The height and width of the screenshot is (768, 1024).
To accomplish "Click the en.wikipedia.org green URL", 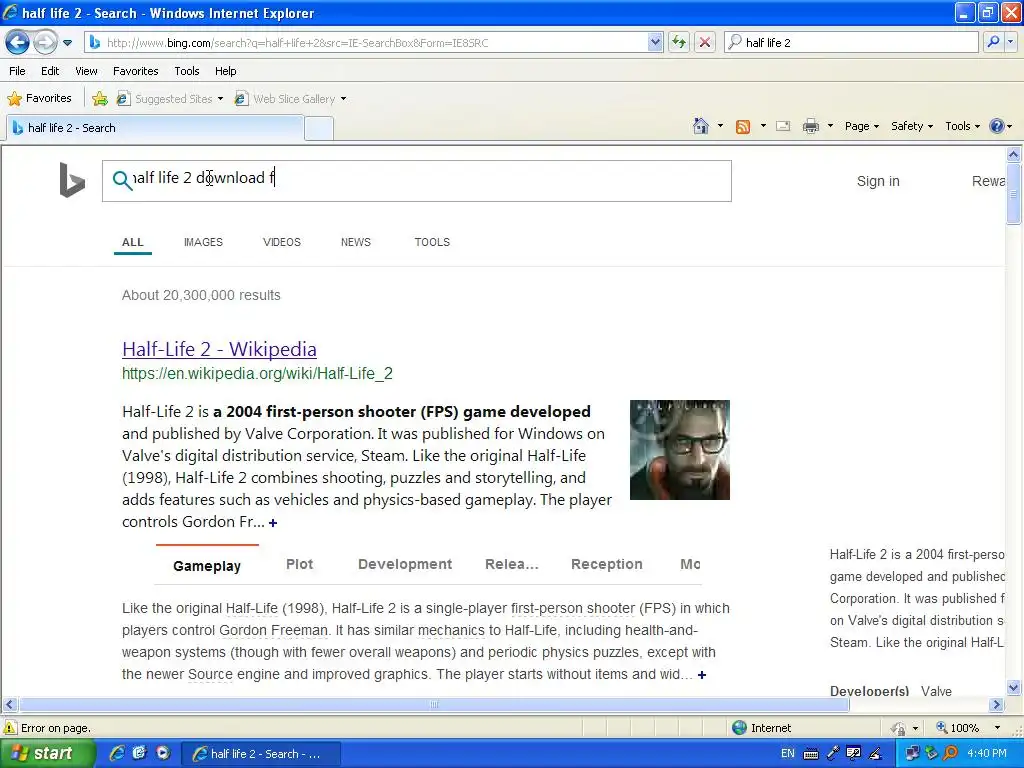I will [257, 374].
